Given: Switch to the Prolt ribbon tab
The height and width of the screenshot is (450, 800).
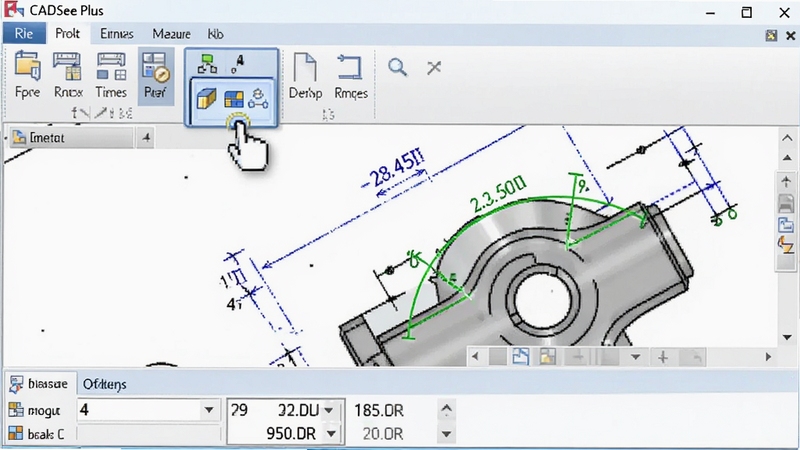Looking at the screenshot, I should 67,34.
